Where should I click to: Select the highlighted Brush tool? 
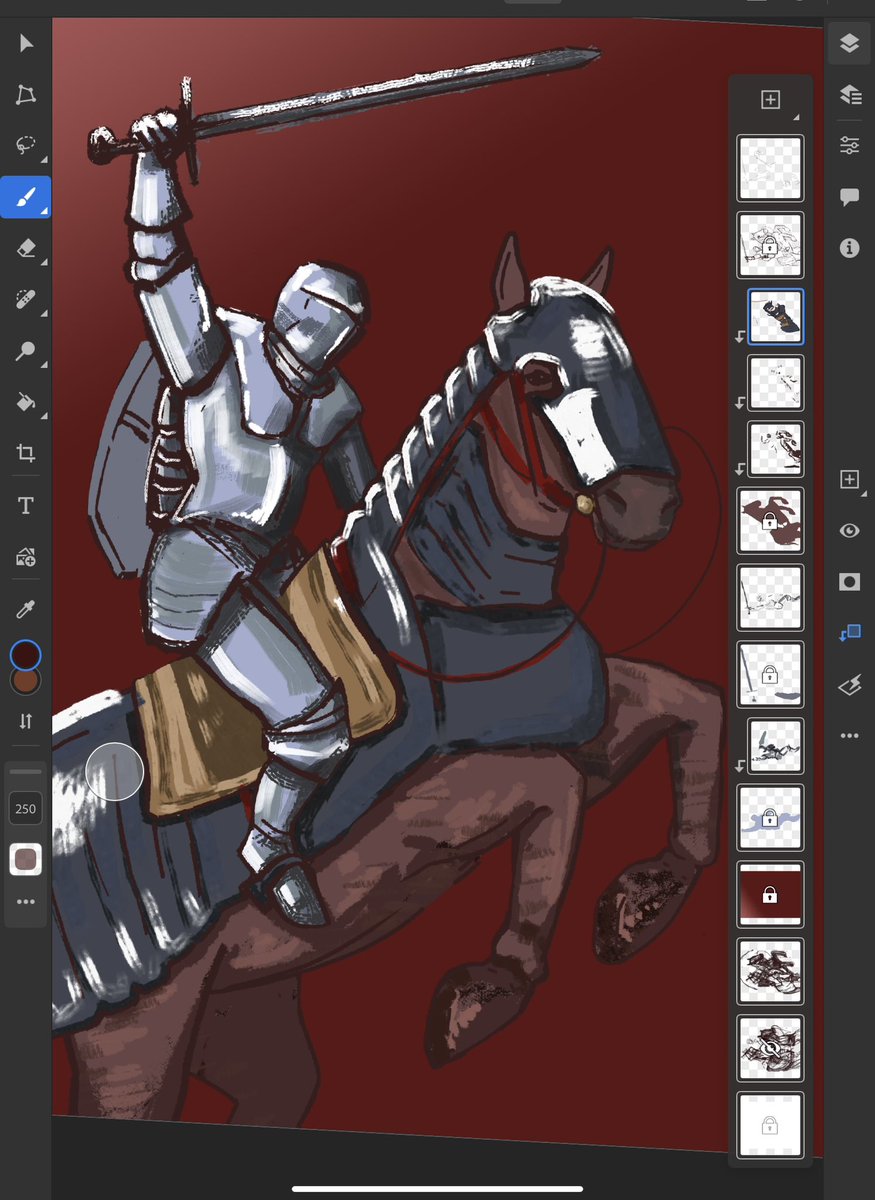coord(26,197)
